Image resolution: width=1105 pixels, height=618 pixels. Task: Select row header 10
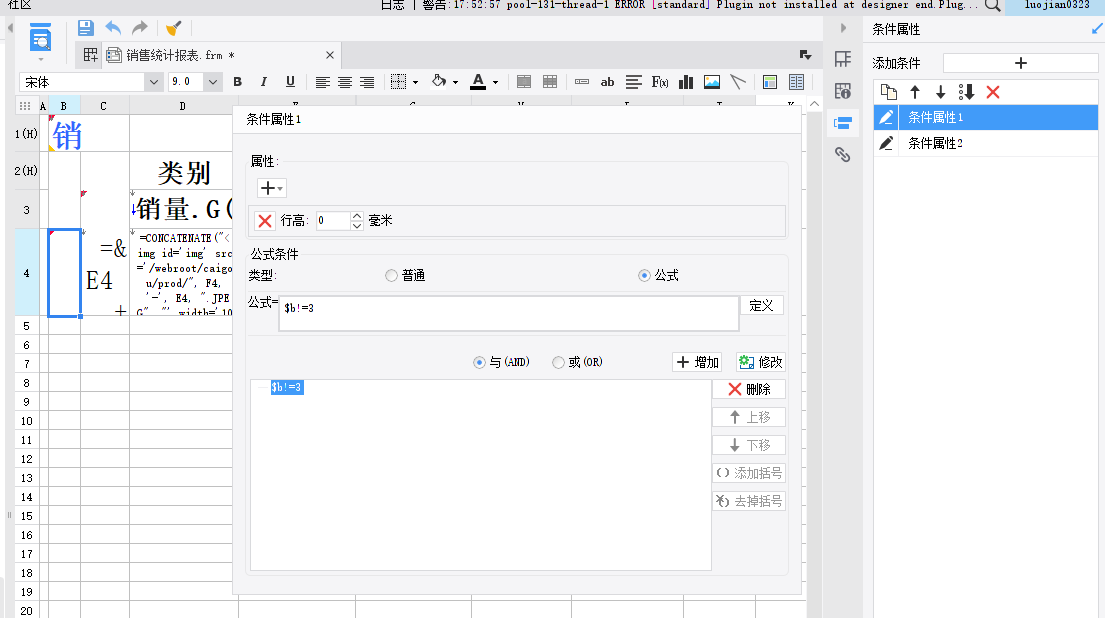pyautogui.click(x=26, y=421)
